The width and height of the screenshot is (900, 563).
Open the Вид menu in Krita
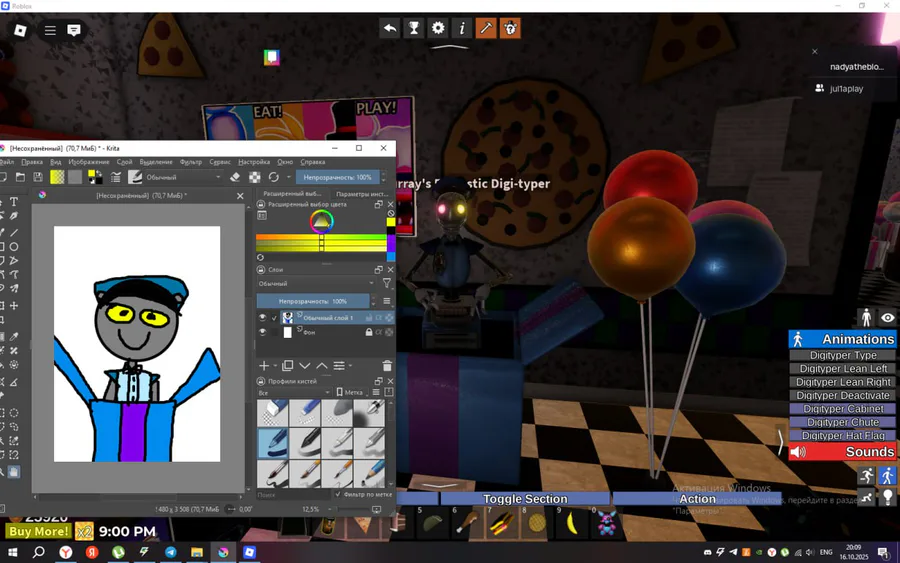pyautogui.click(x=56, y=162)
